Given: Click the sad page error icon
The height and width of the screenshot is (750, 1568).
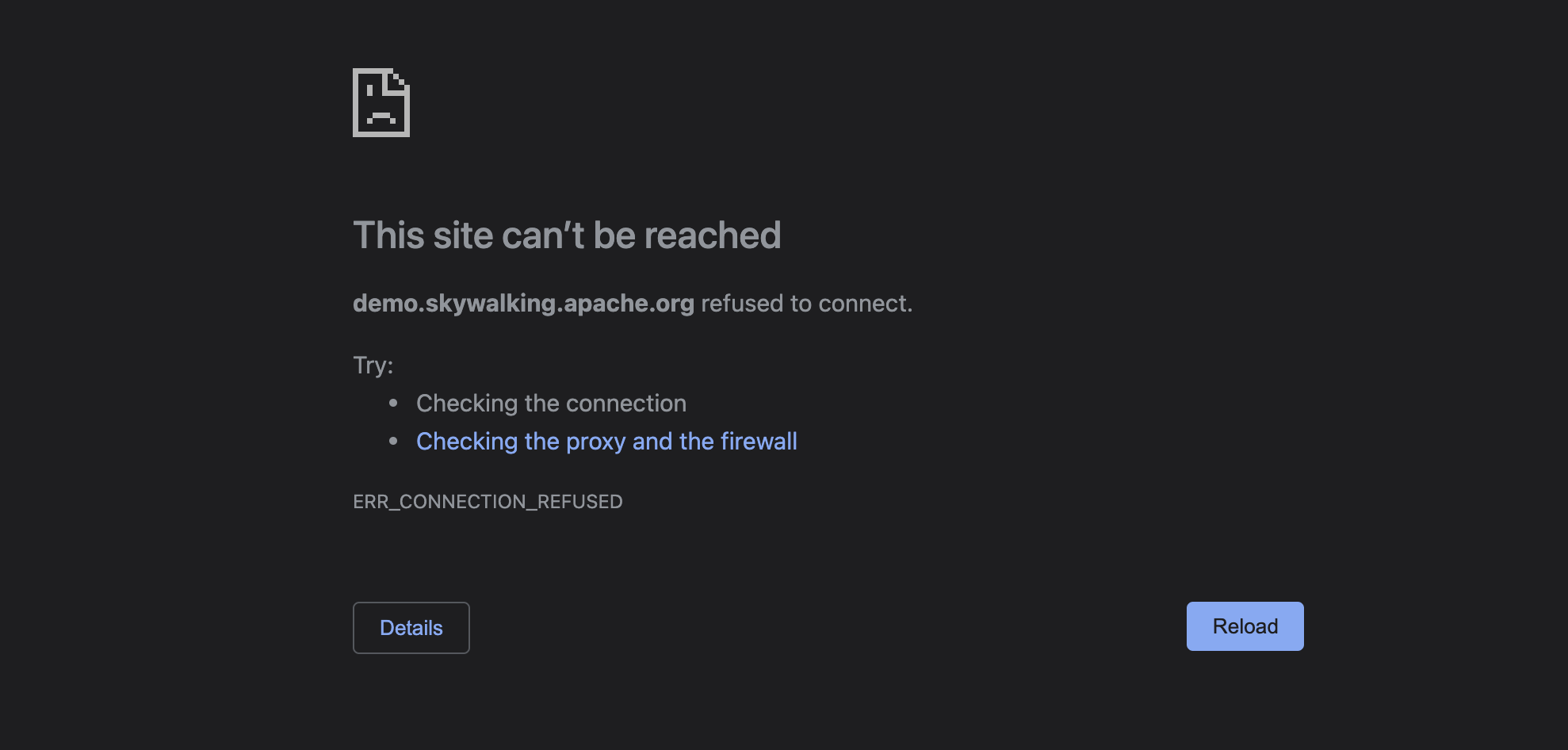Looking at the screenshot, I should (x=381, y=102).
